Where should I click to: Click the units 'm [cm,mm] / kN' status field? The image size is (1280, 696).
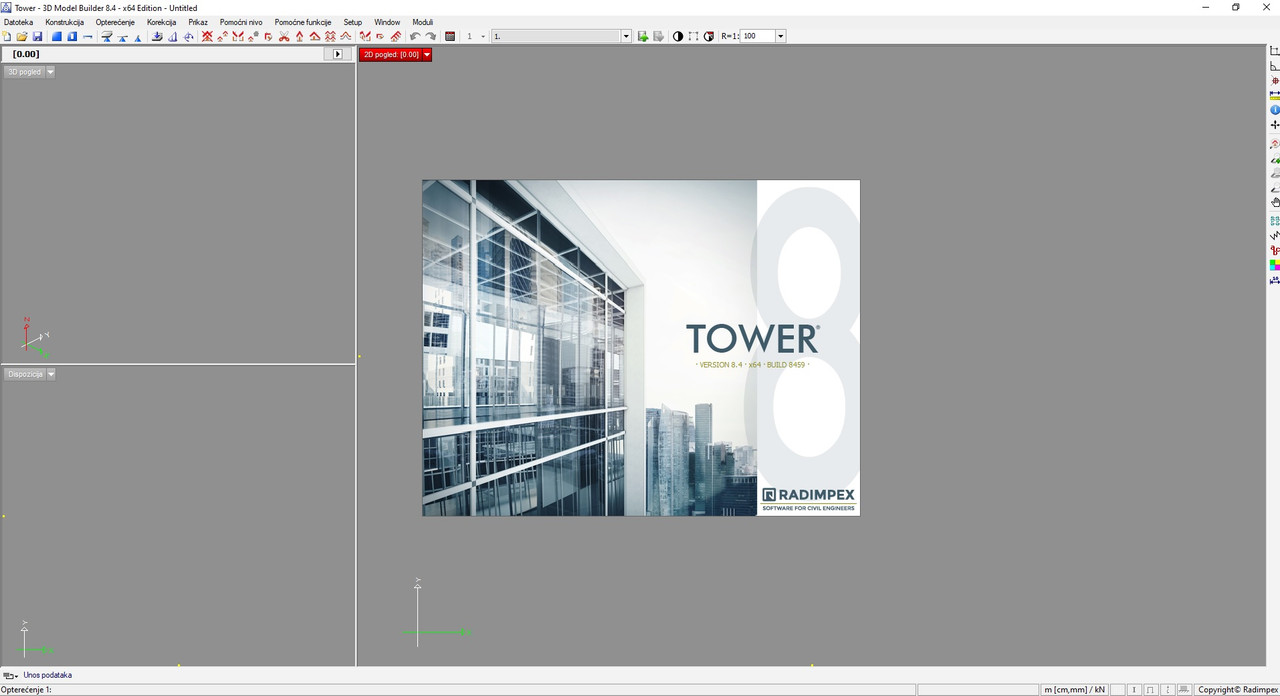tap(1075, 690)
